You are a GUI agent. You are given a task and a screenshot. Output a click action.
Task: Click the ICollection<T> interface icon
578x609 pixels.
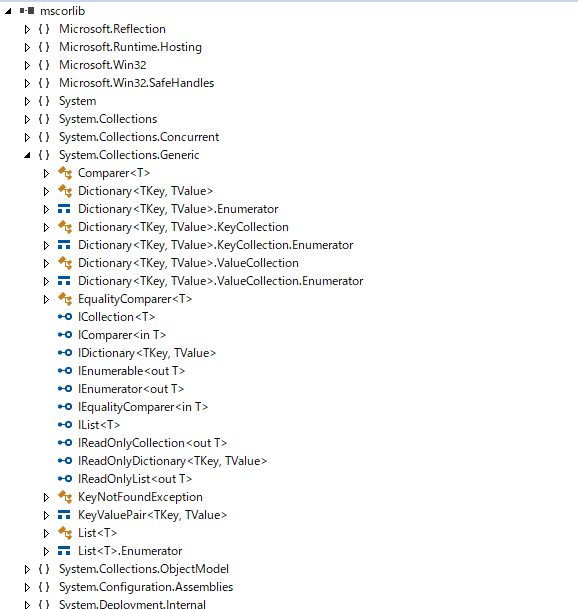[65, 317]
